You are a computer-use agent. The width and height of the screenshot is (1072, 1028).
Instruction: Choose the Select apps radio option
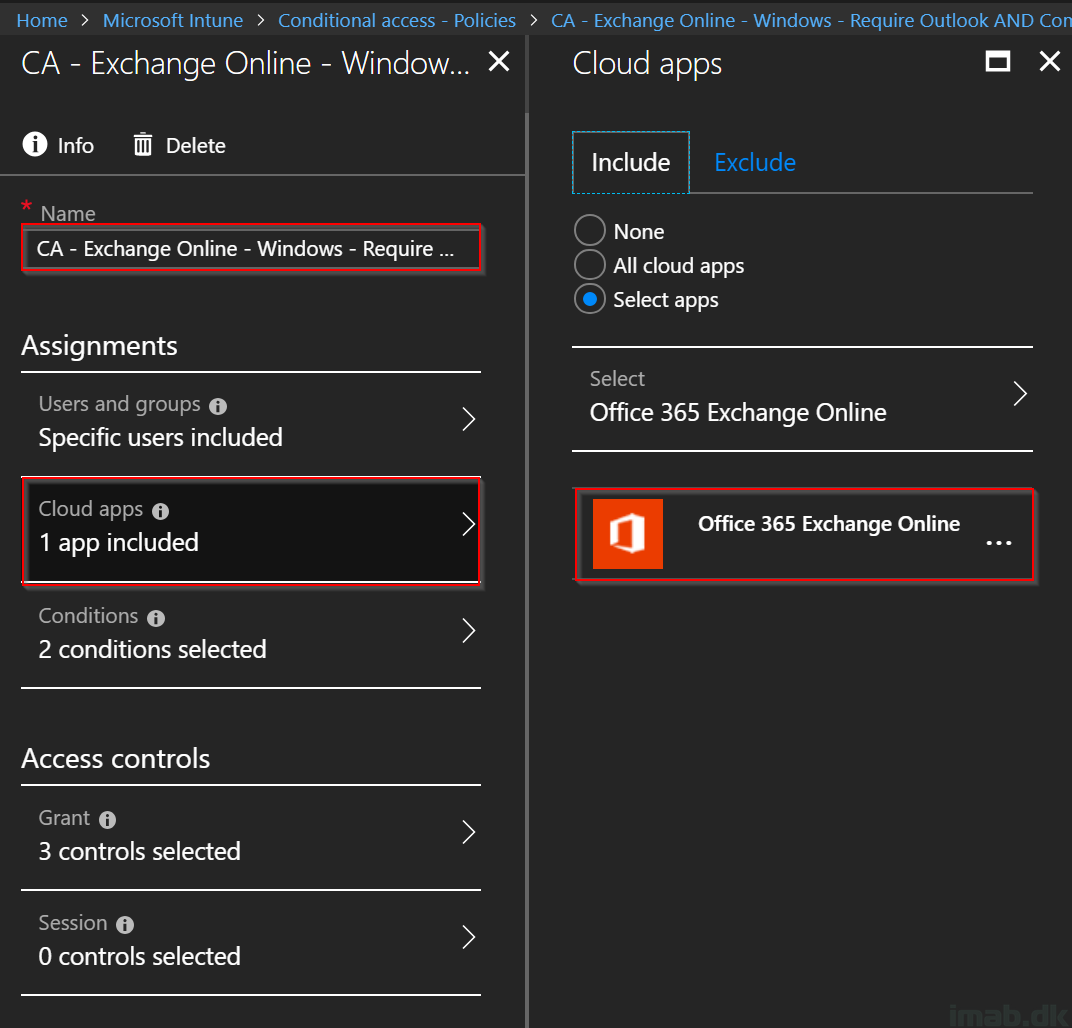590,299
